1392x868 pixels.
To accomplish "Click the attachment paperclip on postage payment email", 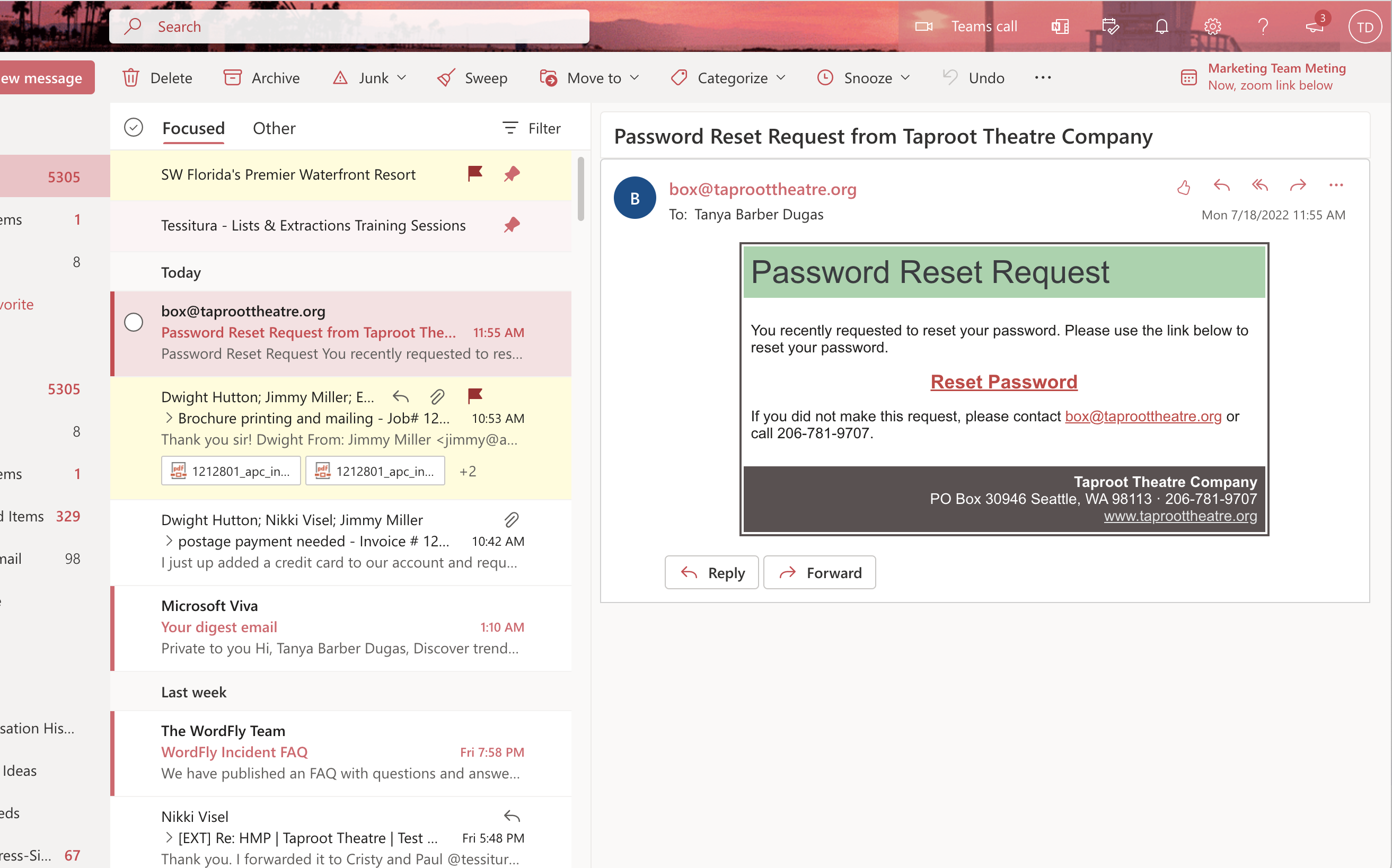I will [x=512, y=519].
